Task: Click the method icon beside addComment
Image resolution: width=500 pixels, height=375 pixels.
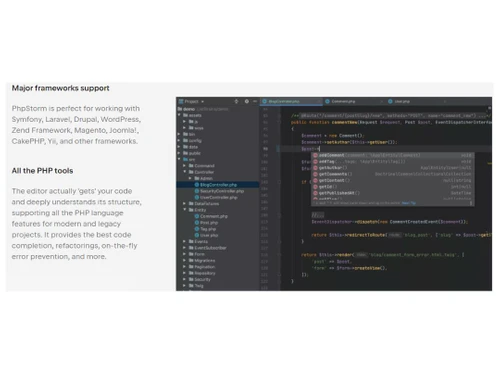Action: point(315,155)
